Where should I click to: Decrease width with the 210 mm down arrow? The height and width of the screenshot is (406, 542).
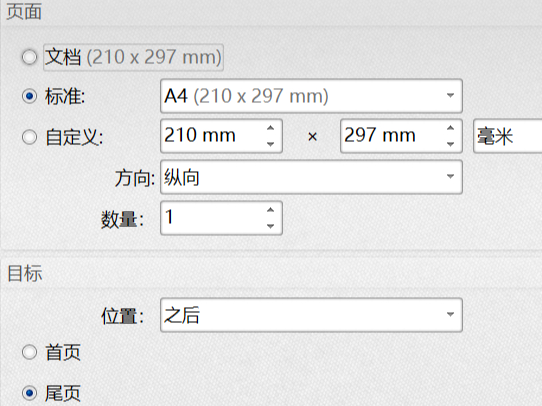[x=271, y=144]
